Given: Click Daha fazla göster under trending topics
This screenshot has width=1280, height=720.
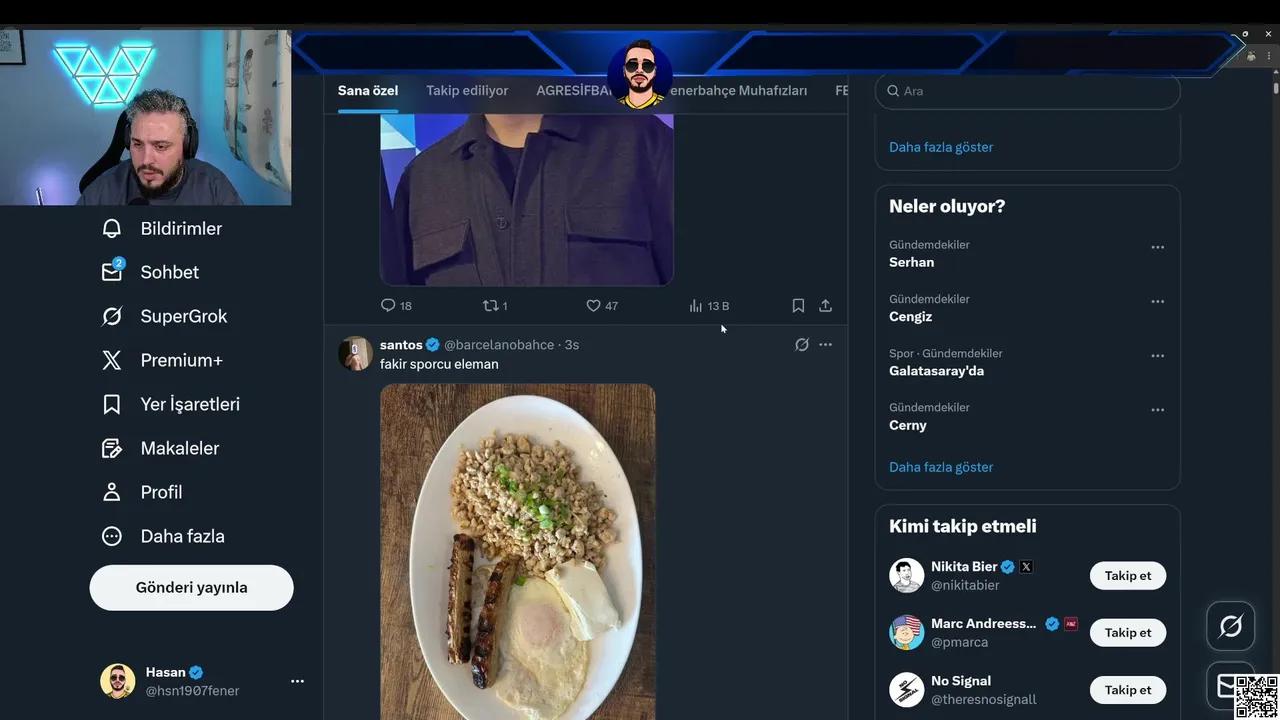Looking at the screenshot, I should pyautogui.click(x=941, y=467).
